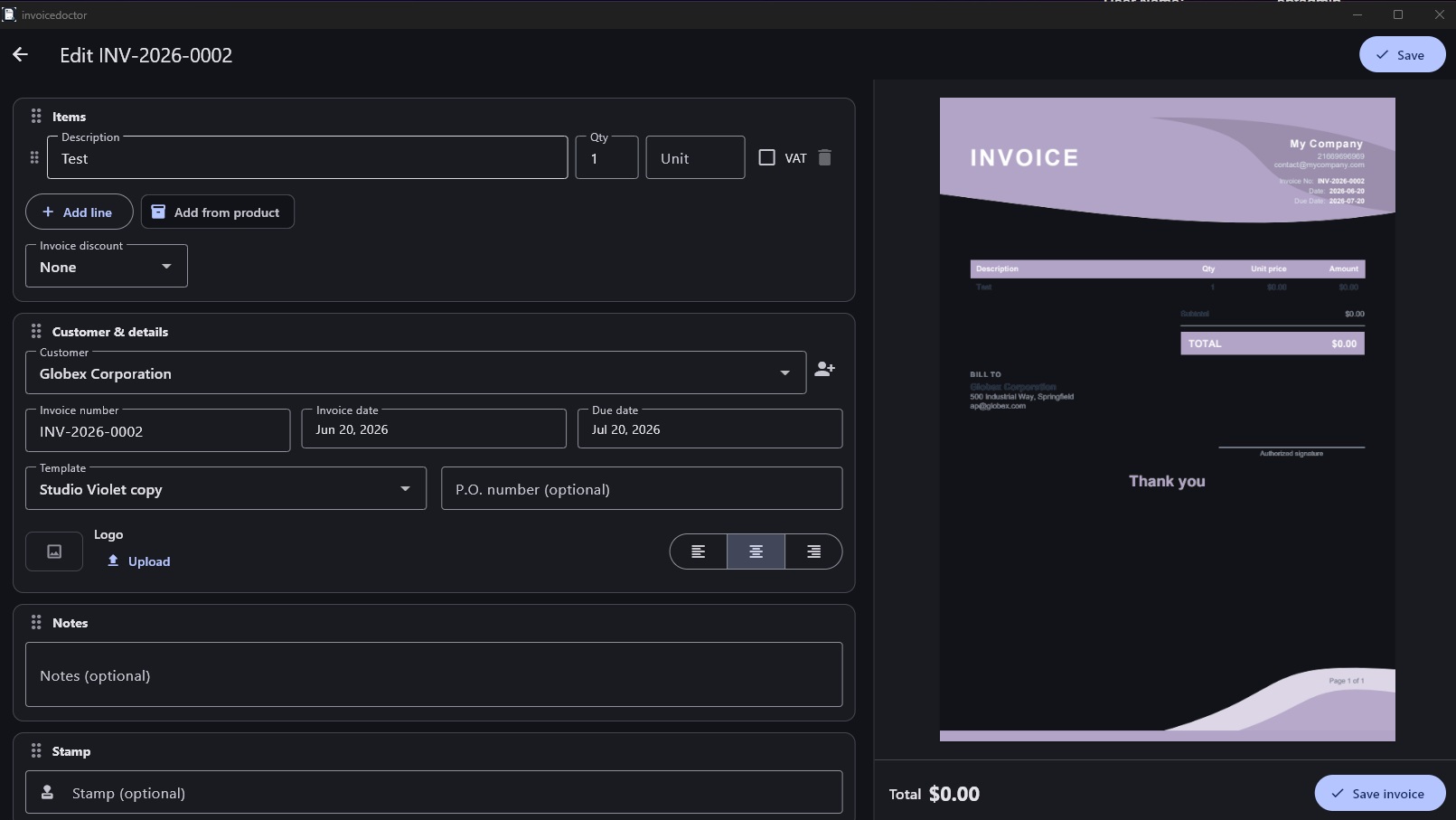Viewport: 1456px width, 820px height.
Task: Grab the drag handle of the Test line item
Action: click(34, 157)
